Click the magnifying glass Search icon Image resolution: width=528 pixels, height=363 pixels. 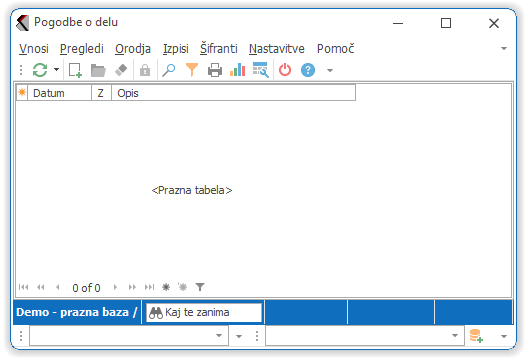coord(168,70)
